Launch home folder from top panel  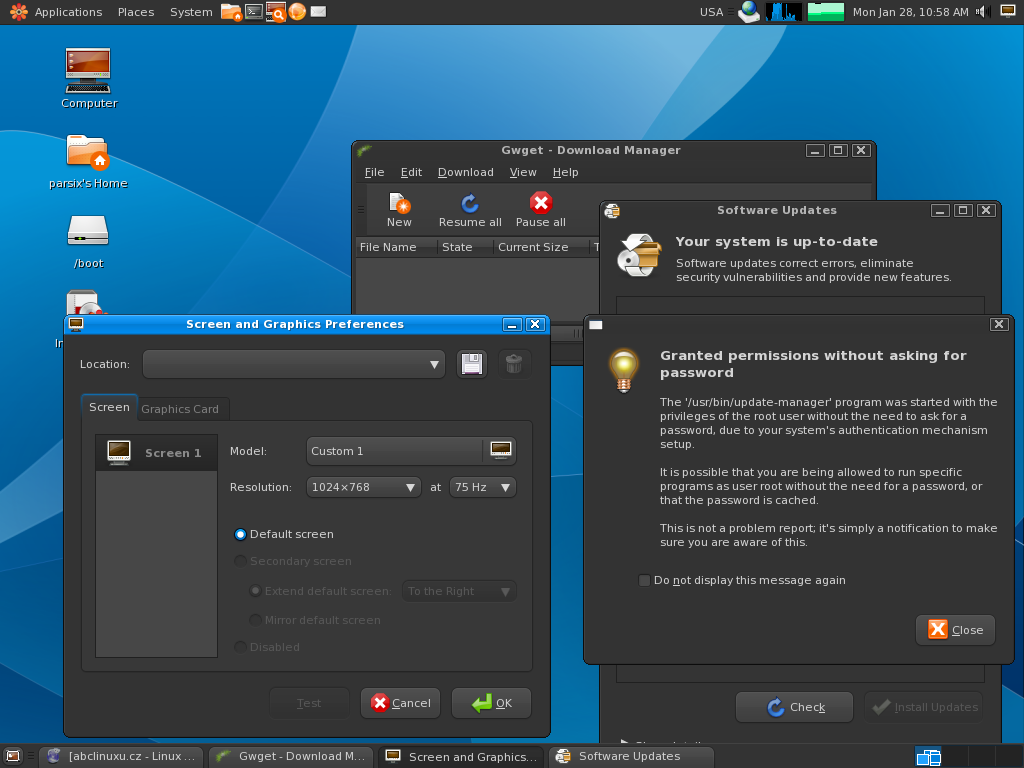click(x=231, y=12)
